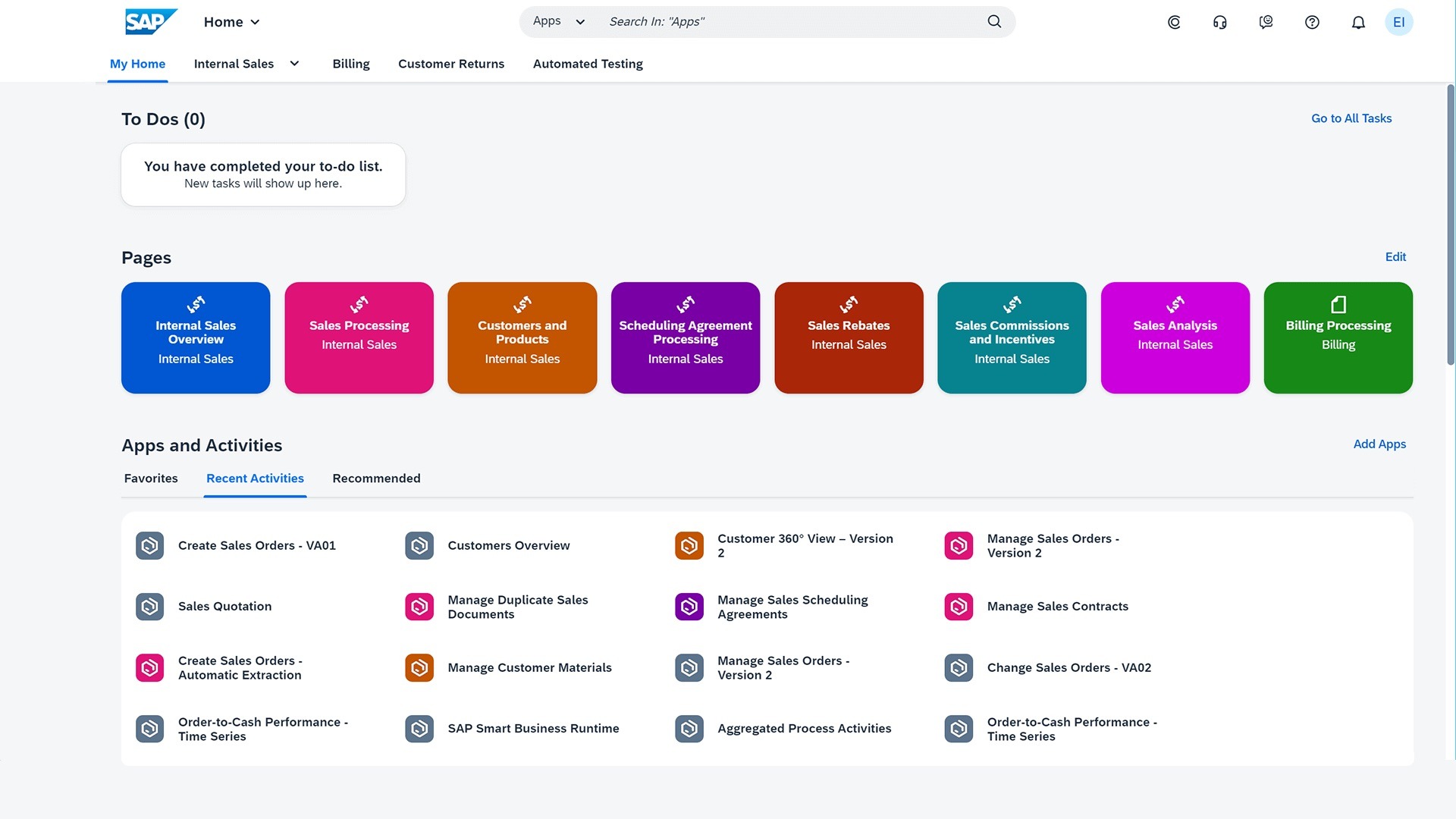Open the Billing menu item
The image size is (1456, 819).
click(x=351, y=64)
